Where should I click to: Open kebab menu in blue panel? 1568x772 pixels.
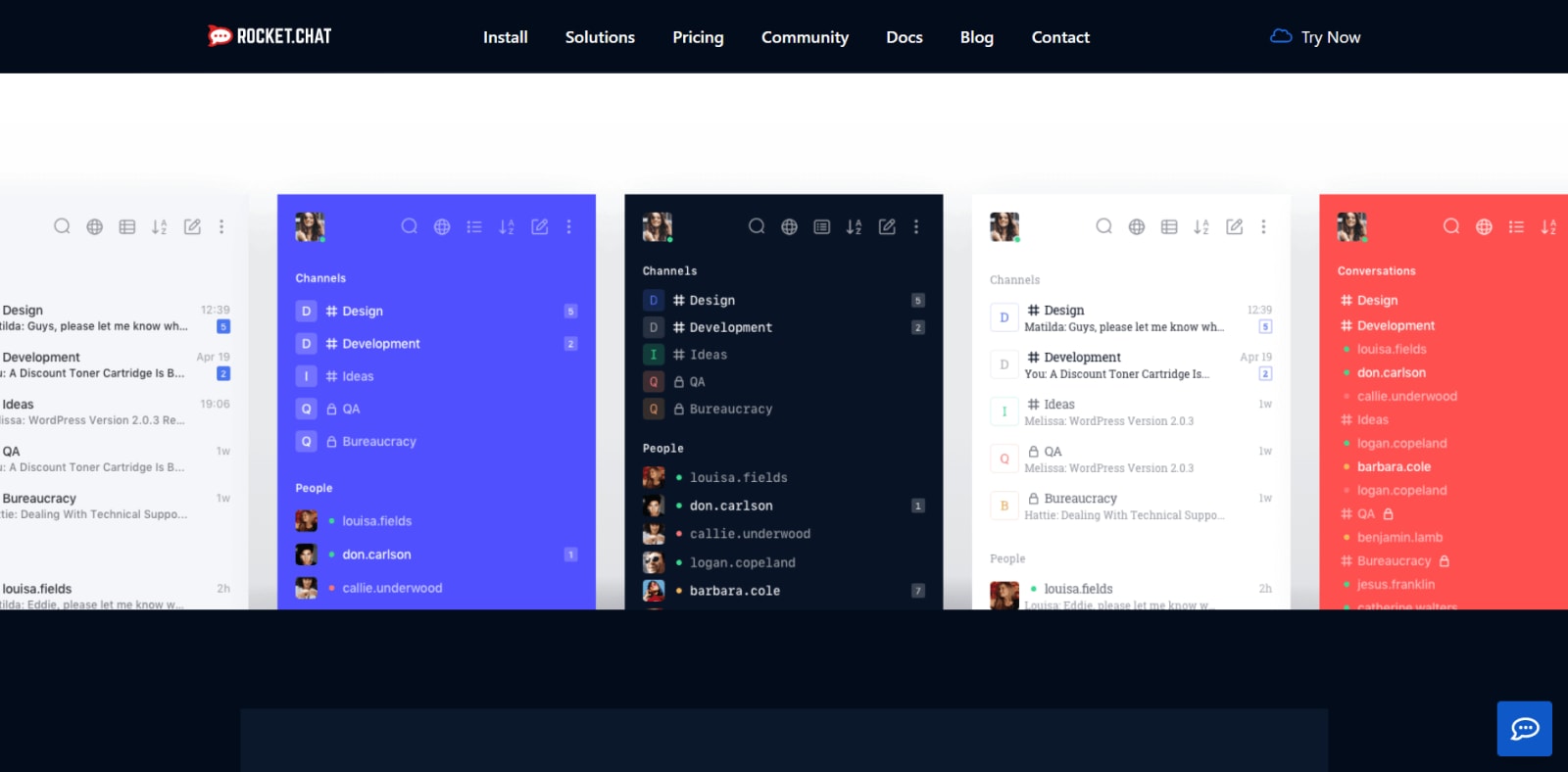pyautogui.click(x=568, y=226)
